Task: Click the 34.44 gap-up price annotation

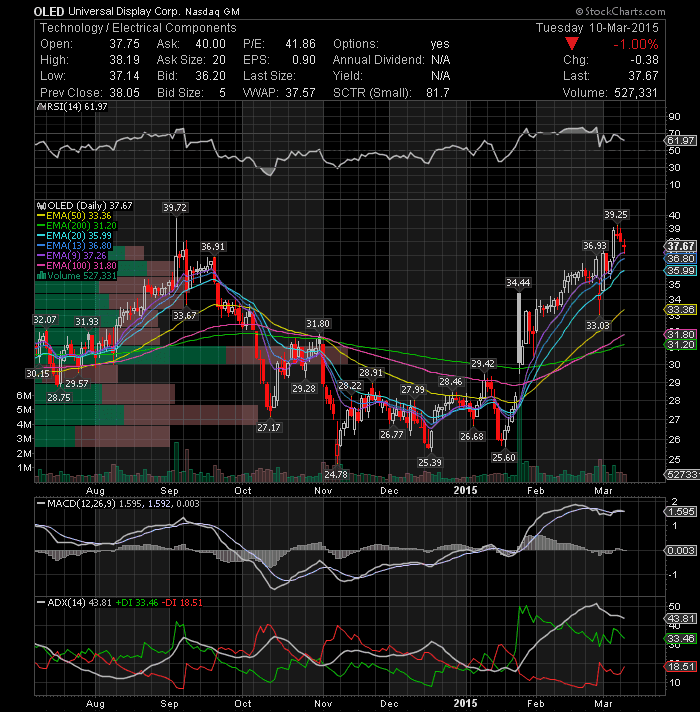Action: tap(518, 283)
